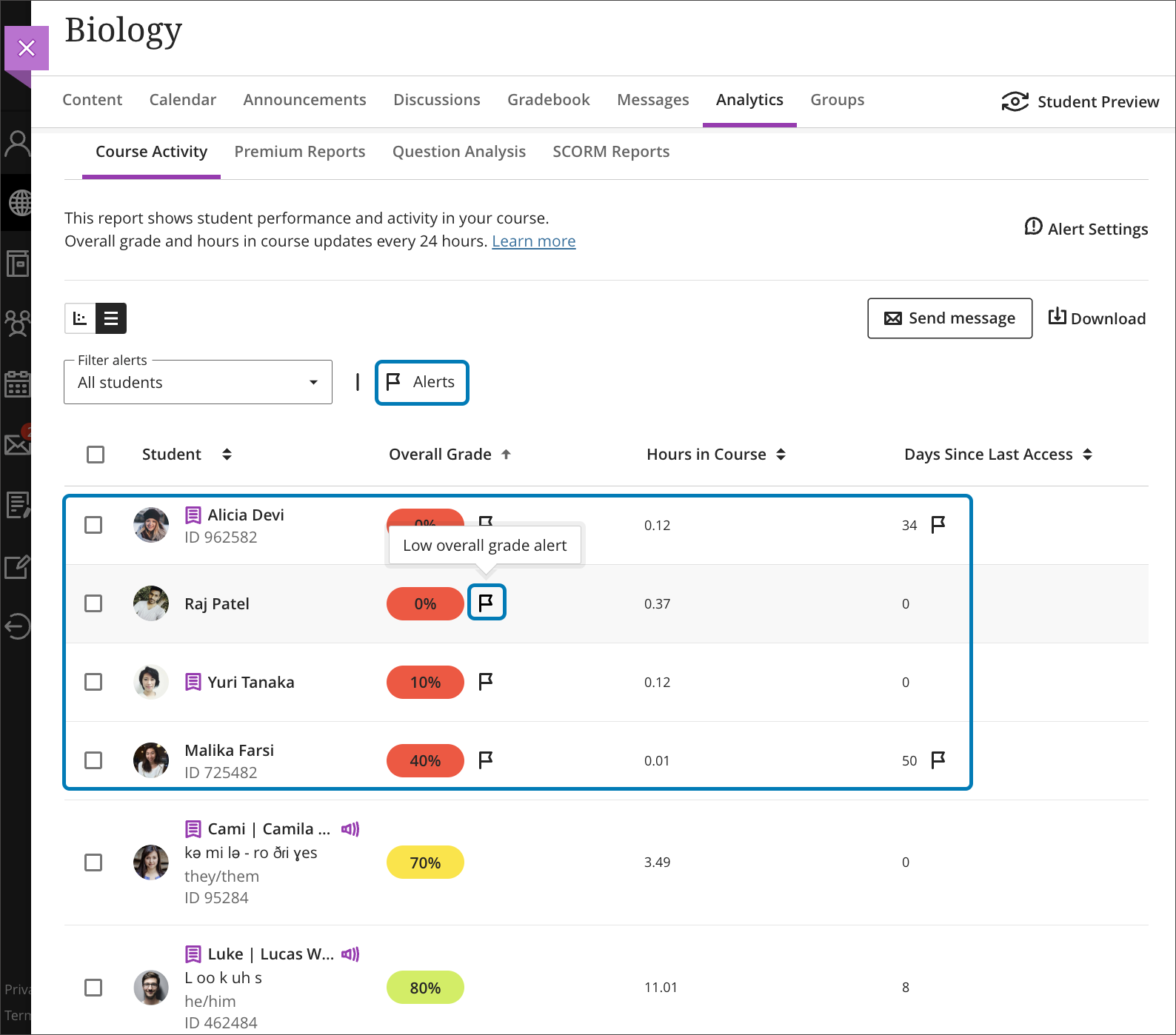The image size is (1176, 1035).
Task: Select all students checkbox in header
Action: [96, 455]
